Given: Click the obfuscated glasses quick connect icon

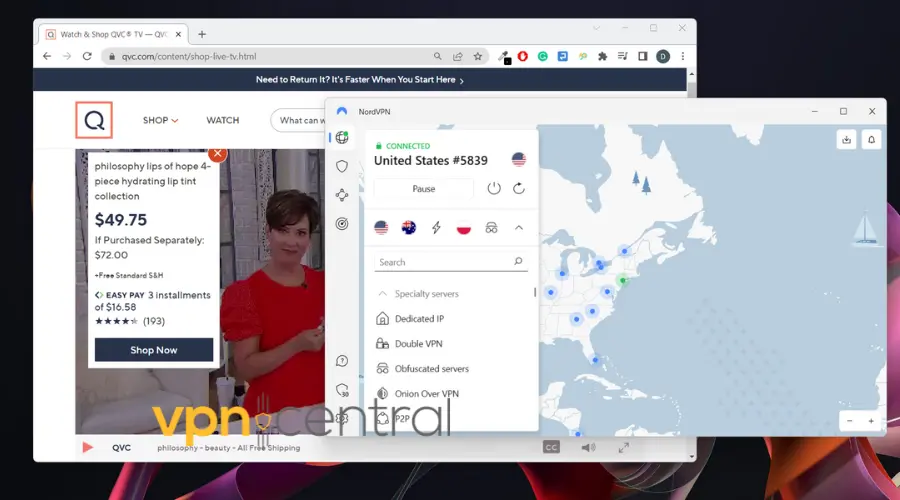Looking at the screenshot, I should tap(491, 228).
